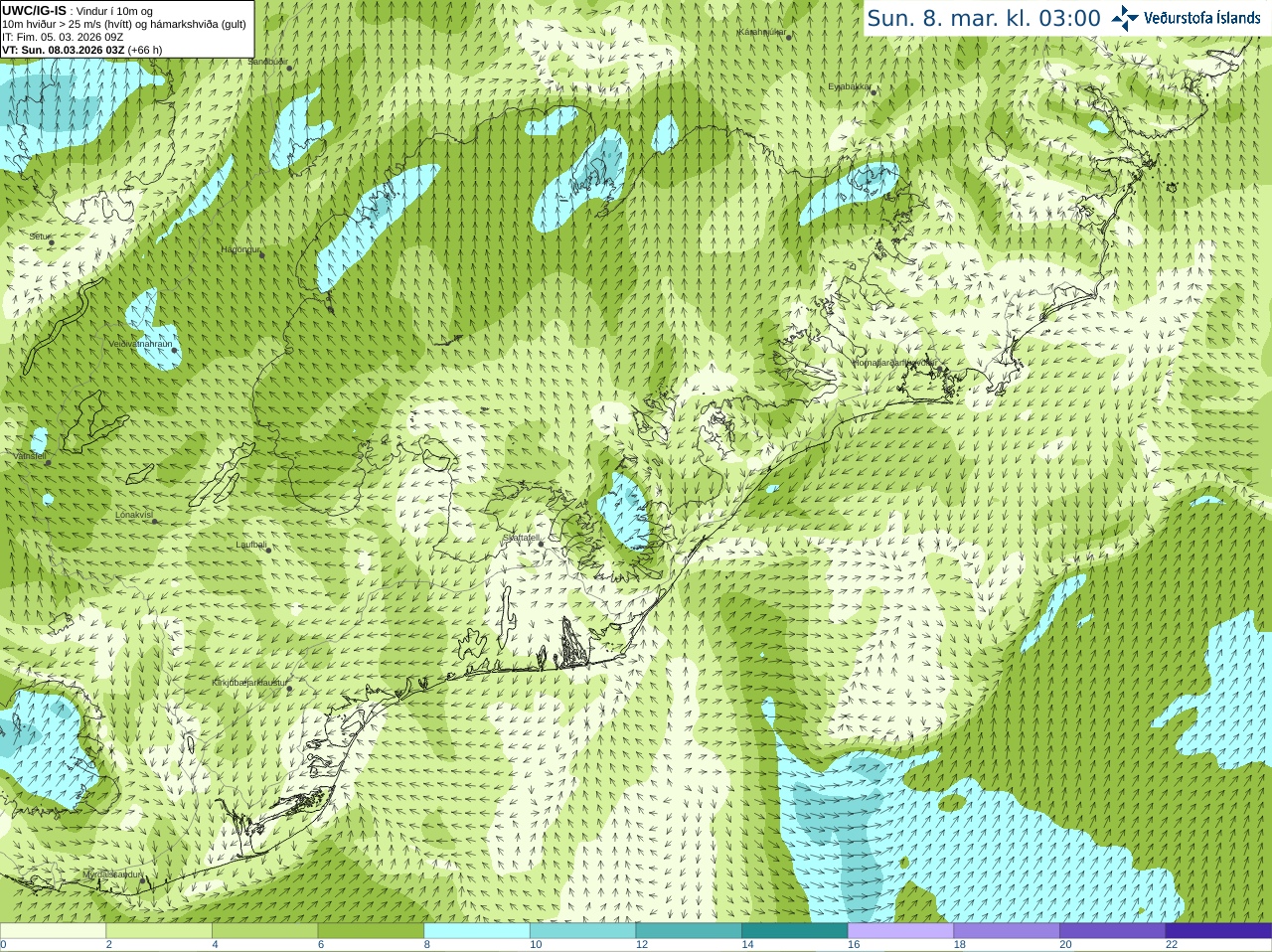Screen dimensions: 1272x952
Task: Click the Kirkjubæjarklaustur station label
Action: tap(249, 683)
